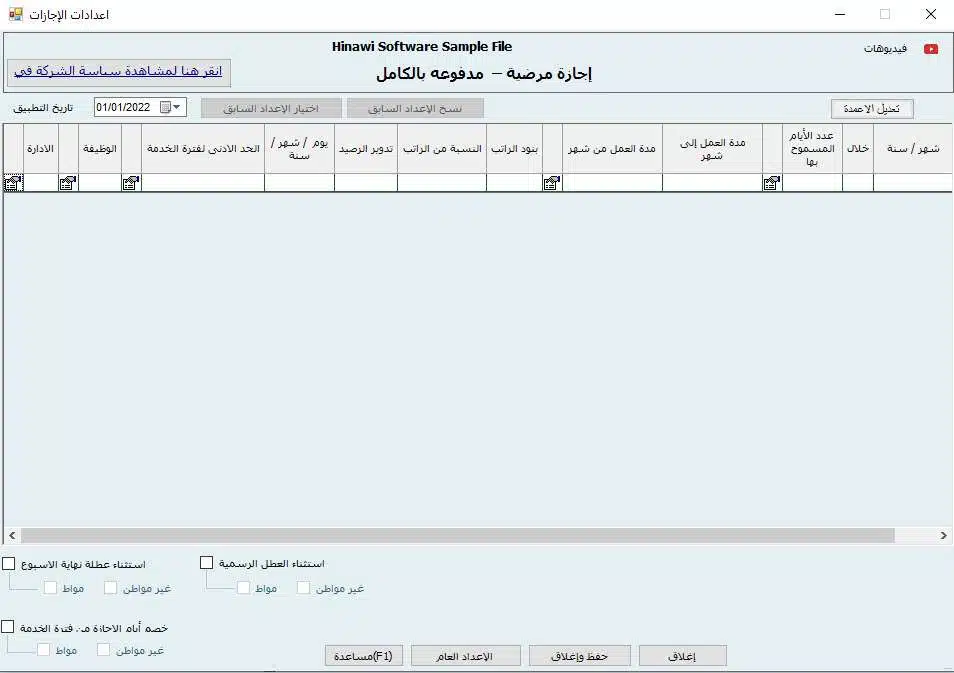Open الإعداد العام general settings

click(466, 656)
